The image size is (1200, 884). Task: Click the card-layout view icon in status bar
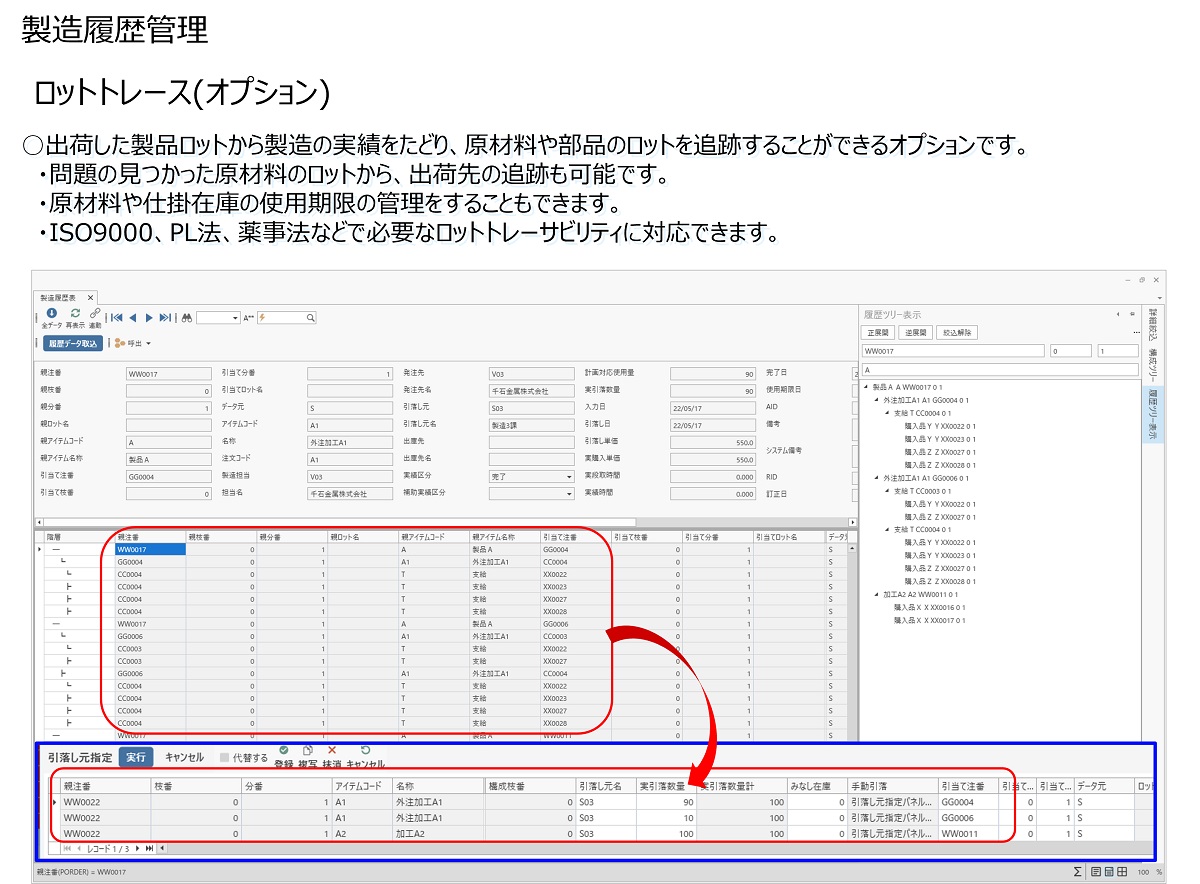(x=1110, y=872)
